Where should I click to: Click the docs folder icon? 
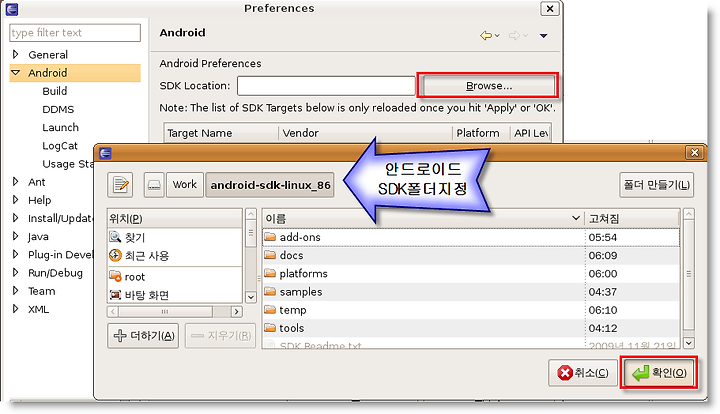point(270,255)
